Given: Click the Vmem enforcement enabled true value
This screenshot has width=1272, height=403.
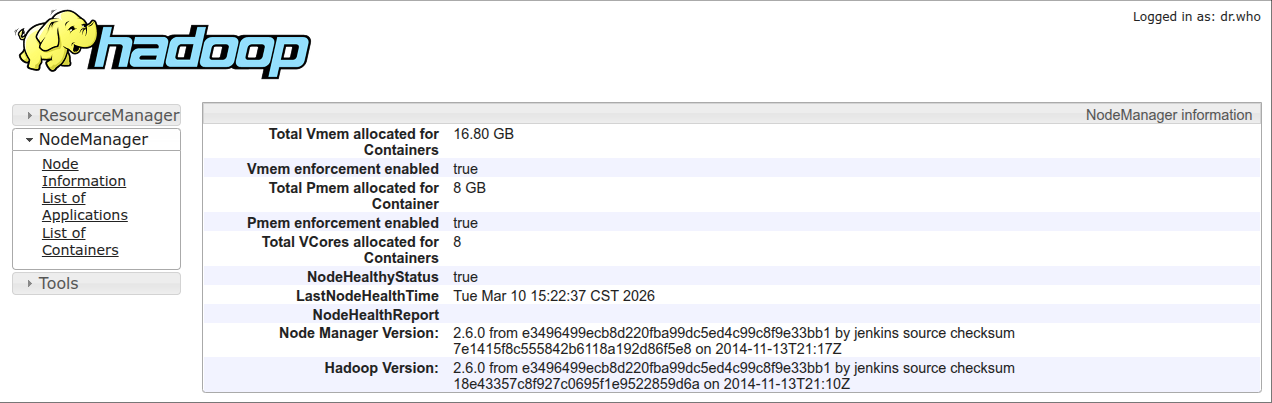Looking at the screenshot, I should [465, 169].
